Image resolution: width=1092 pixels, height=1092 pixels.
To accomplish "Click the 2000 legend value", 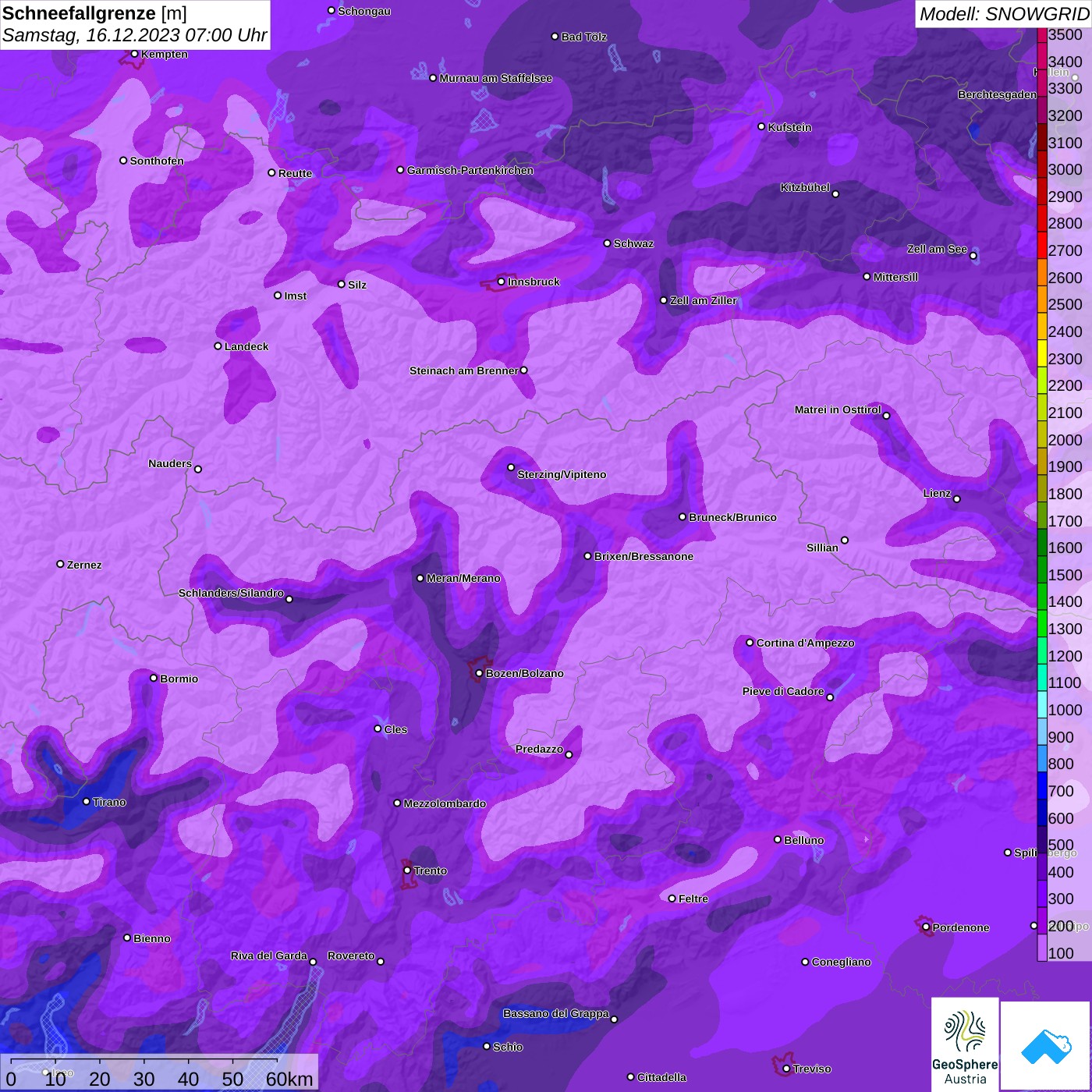I will pyautogui.click(x=1065, y=440).
